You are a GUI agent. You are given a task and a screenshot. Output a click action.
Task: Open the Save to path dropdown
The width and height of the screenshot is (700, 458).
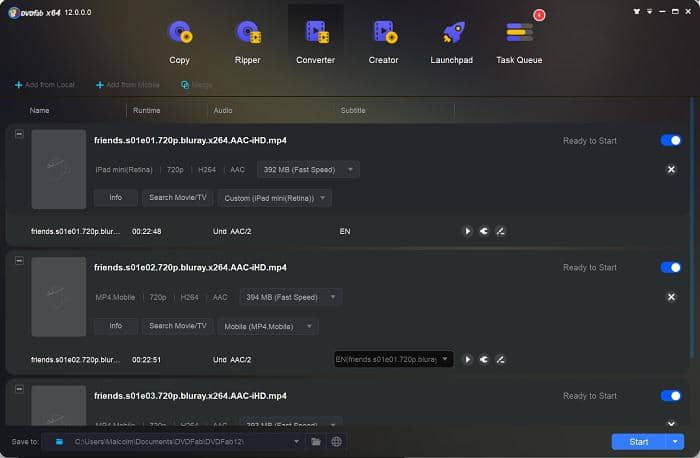[296, 441]
